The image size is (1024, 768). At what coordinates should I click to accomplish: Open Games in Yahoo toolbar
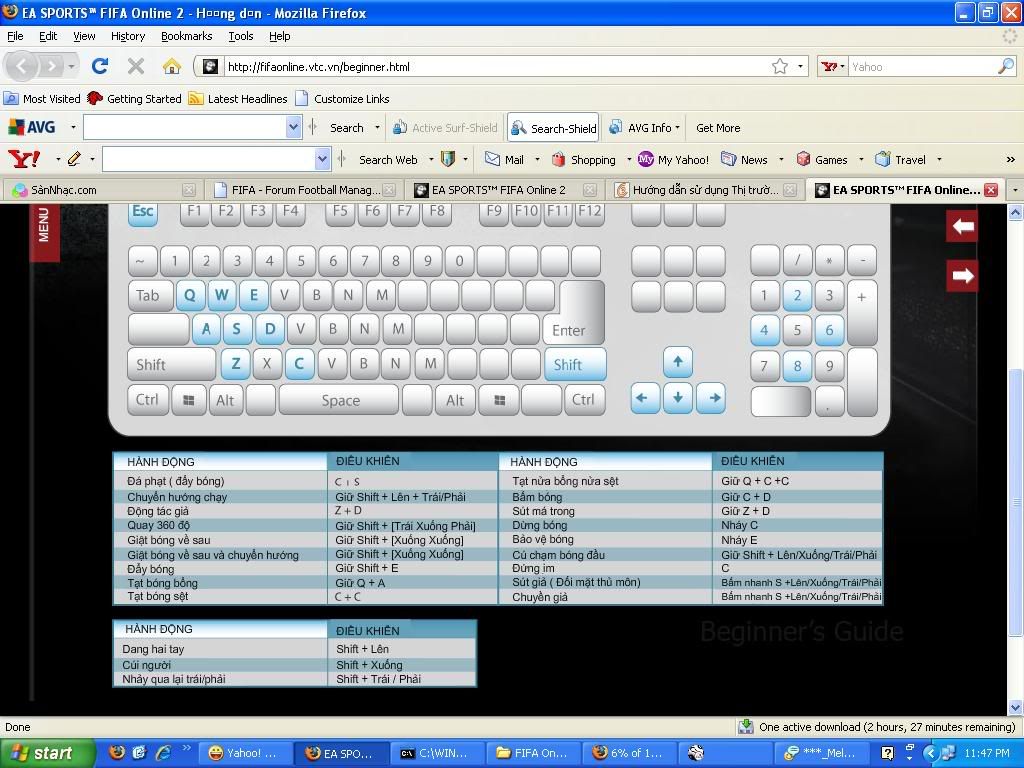(x=822, y=159)
